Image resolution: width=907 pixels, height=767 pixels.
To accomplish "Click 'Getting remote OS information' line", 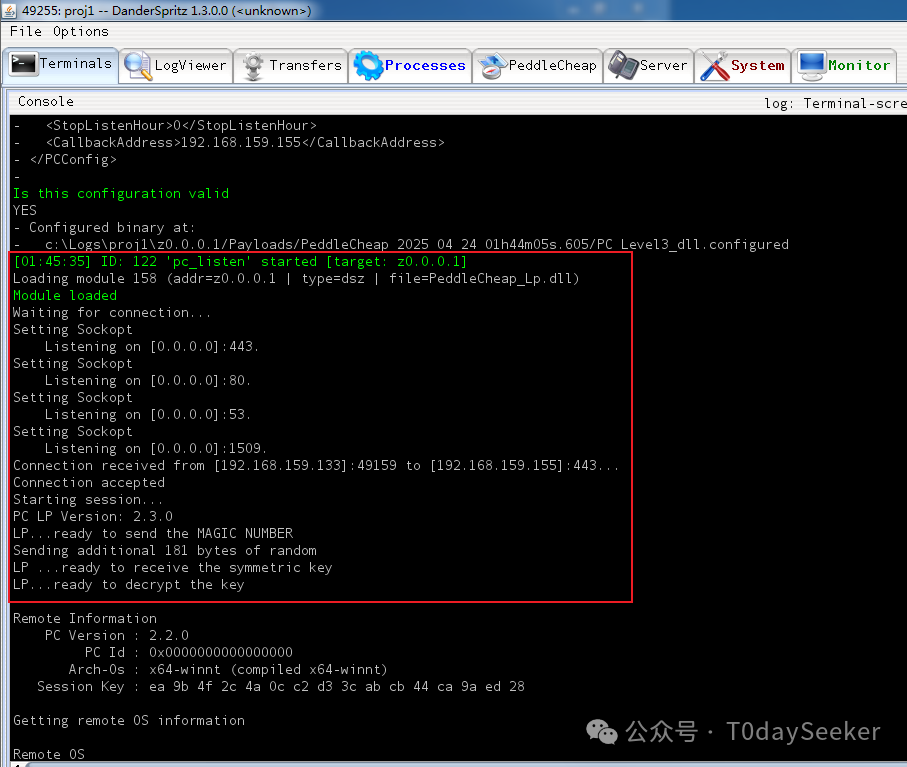I will (129, 721).
